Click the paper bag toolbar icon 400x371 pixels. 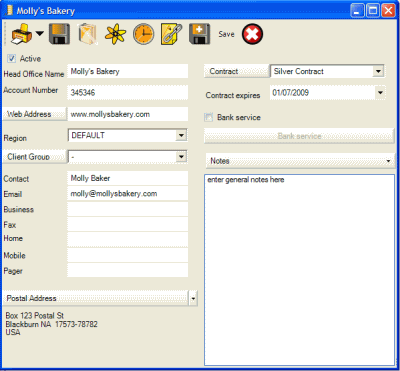pyautogui.click(x=88, y=34)
